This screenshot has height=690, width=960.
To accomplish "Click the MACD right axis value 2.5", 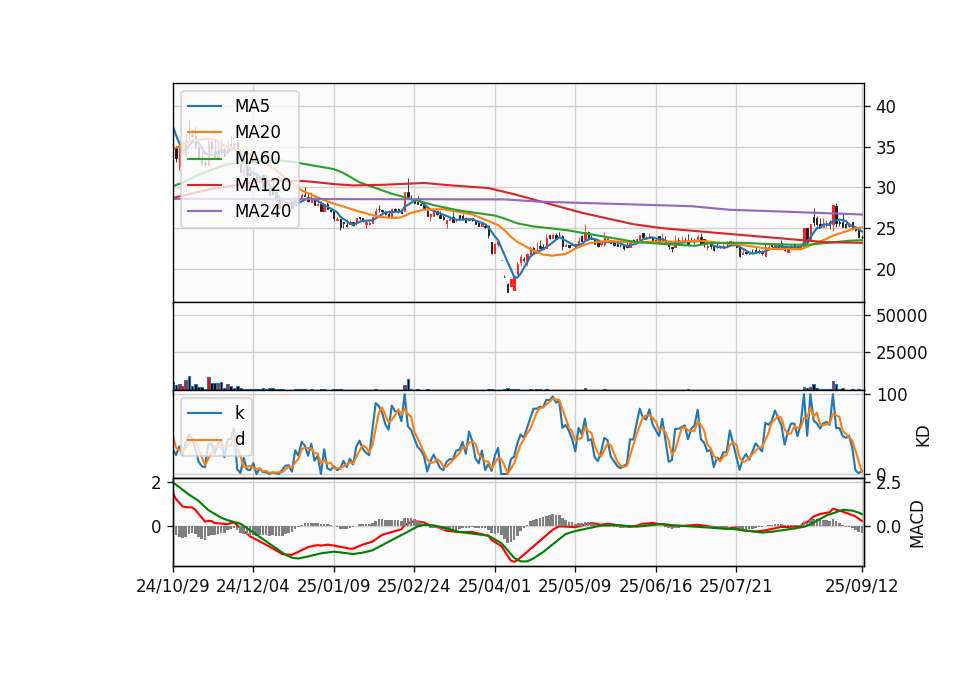I will (889, 484).
